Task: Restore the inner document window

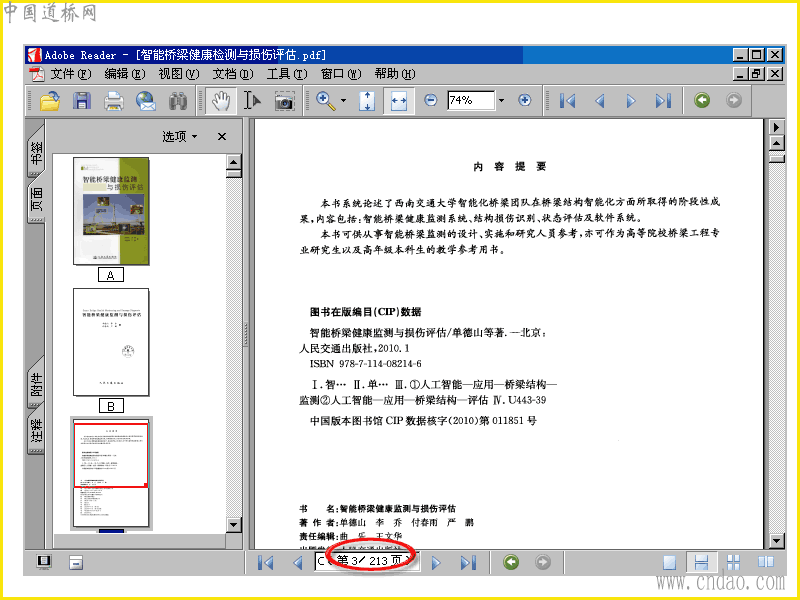Action: tap(756, 74)
